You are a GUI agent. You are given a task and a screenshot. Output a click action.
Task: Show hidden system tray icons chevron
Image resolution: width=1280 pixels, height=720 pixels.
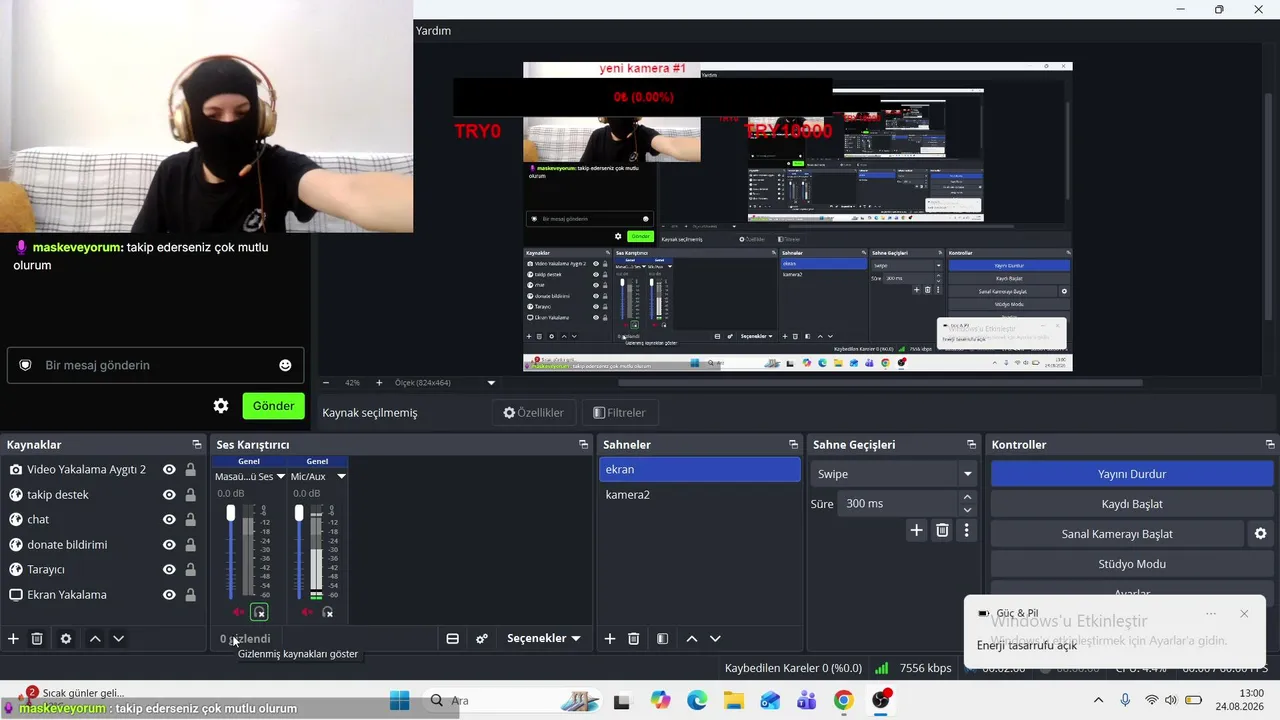coord(1098,700)
